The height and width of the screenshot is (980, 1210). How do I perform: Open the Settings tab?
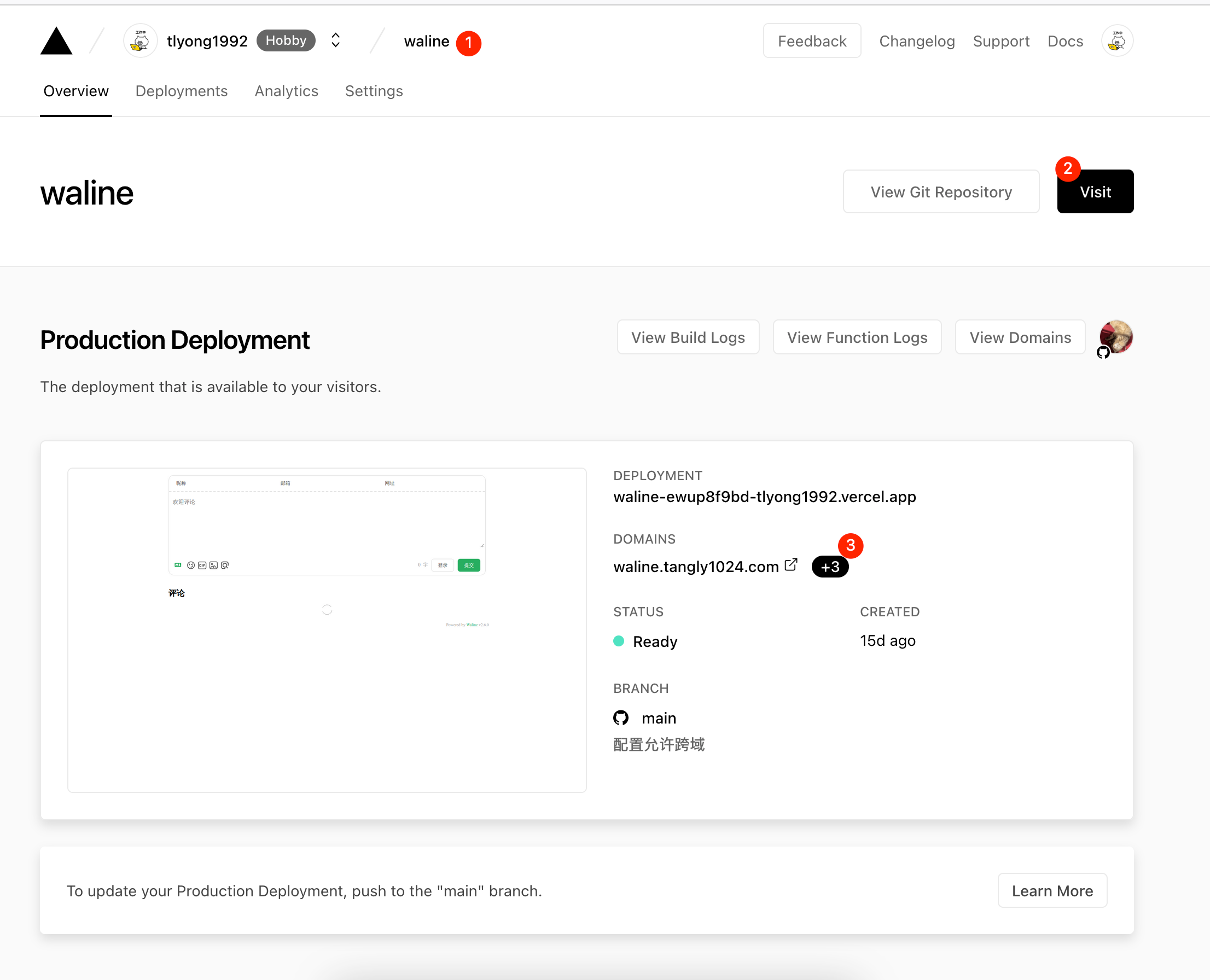click(x=374, y=91)
